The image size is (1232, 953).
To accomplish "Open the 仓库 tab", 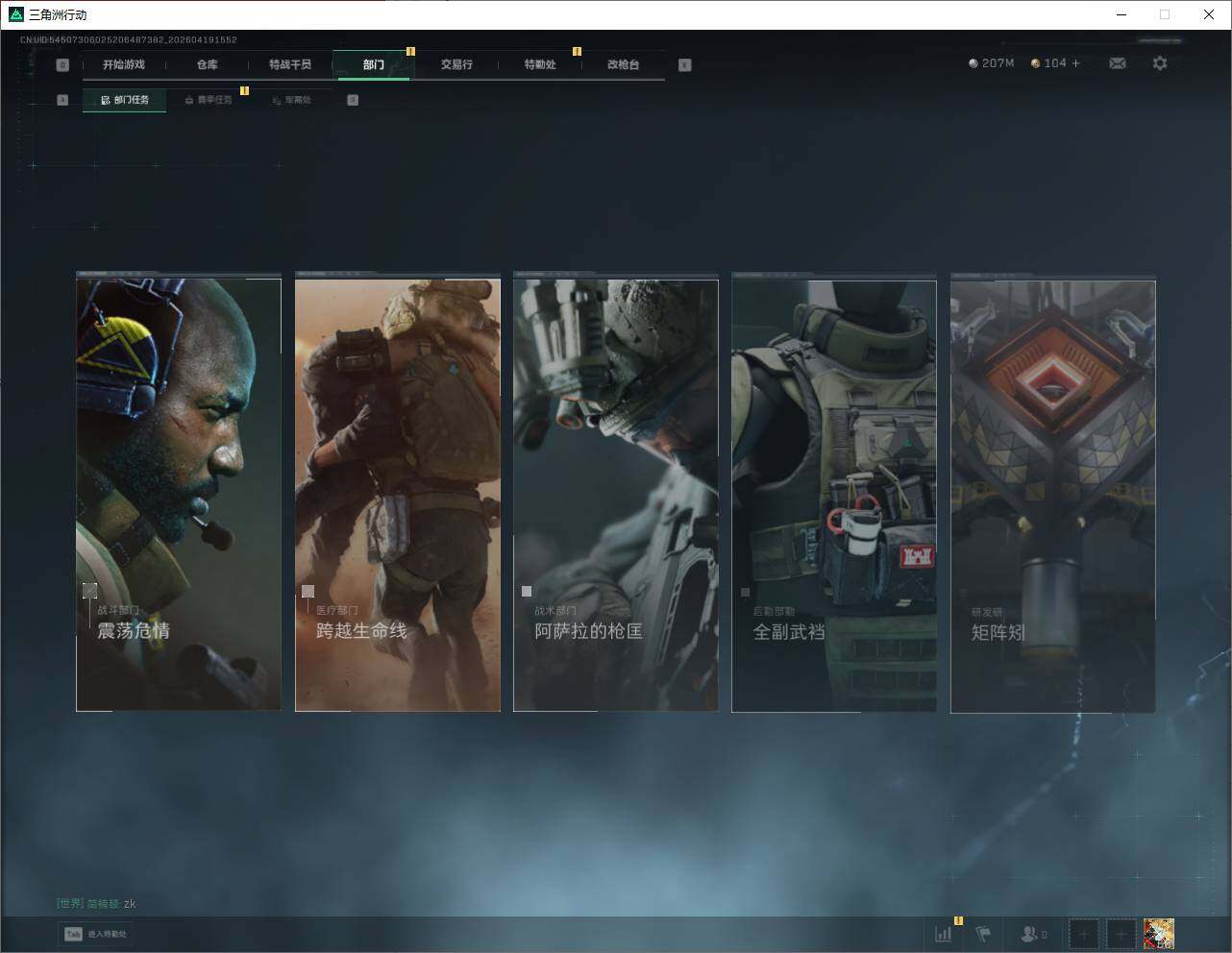I will [207, 64].
